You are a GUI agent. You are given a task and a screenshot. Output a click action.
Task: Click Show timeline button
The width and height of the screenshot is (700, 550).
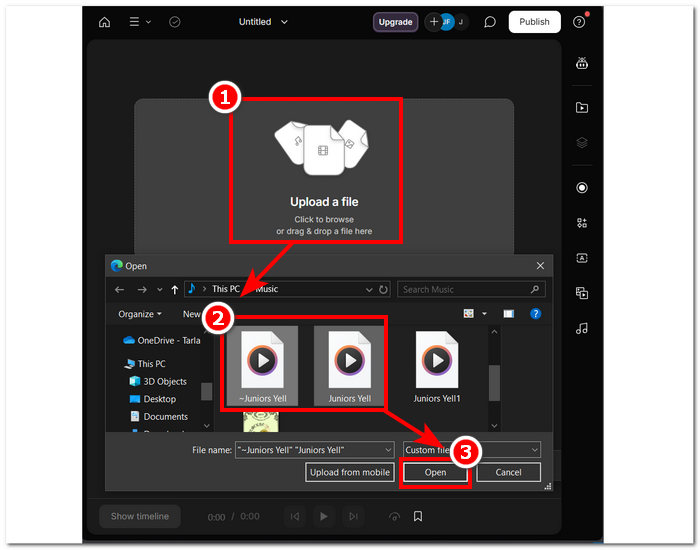click(x=140, y=517)
